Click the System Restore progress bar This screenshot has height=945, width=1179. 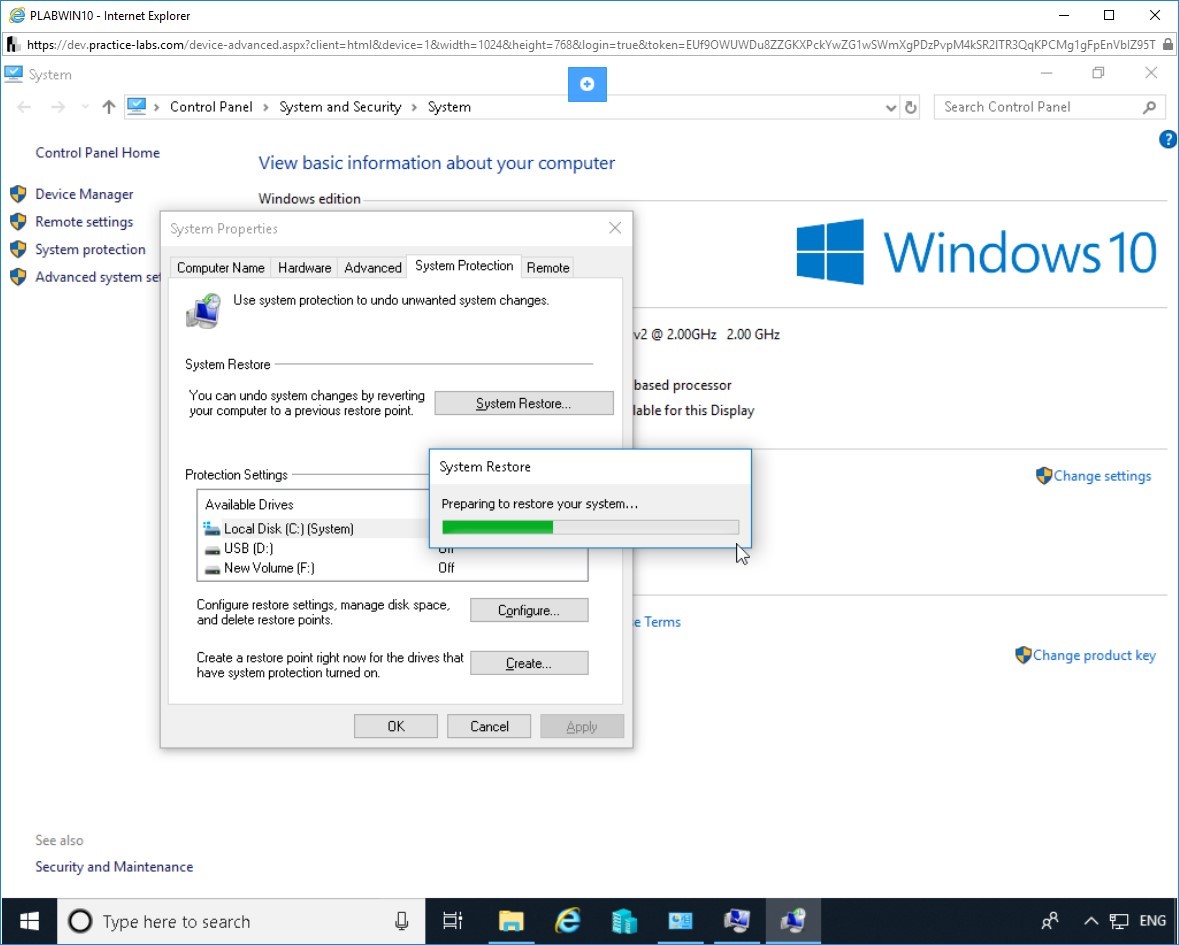coord(590,527)
